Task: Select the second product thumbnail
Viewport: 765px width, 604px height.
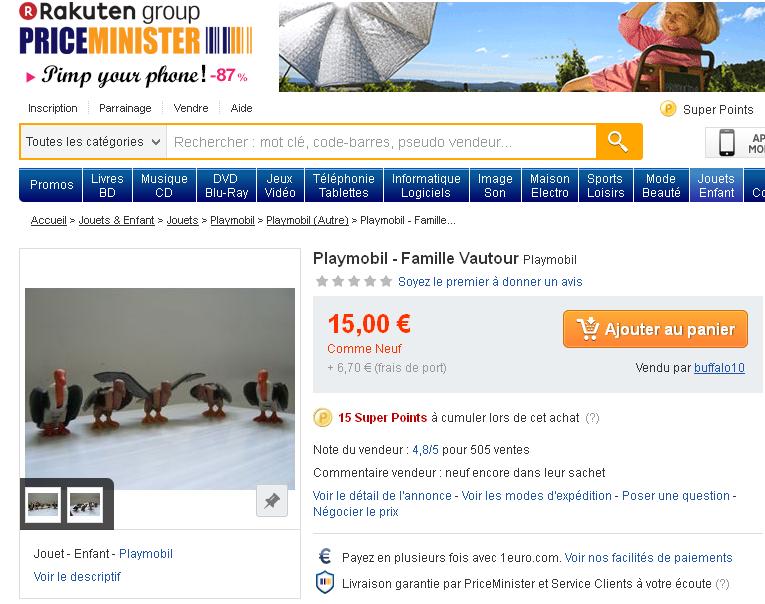Action: (x=85, y=505)
